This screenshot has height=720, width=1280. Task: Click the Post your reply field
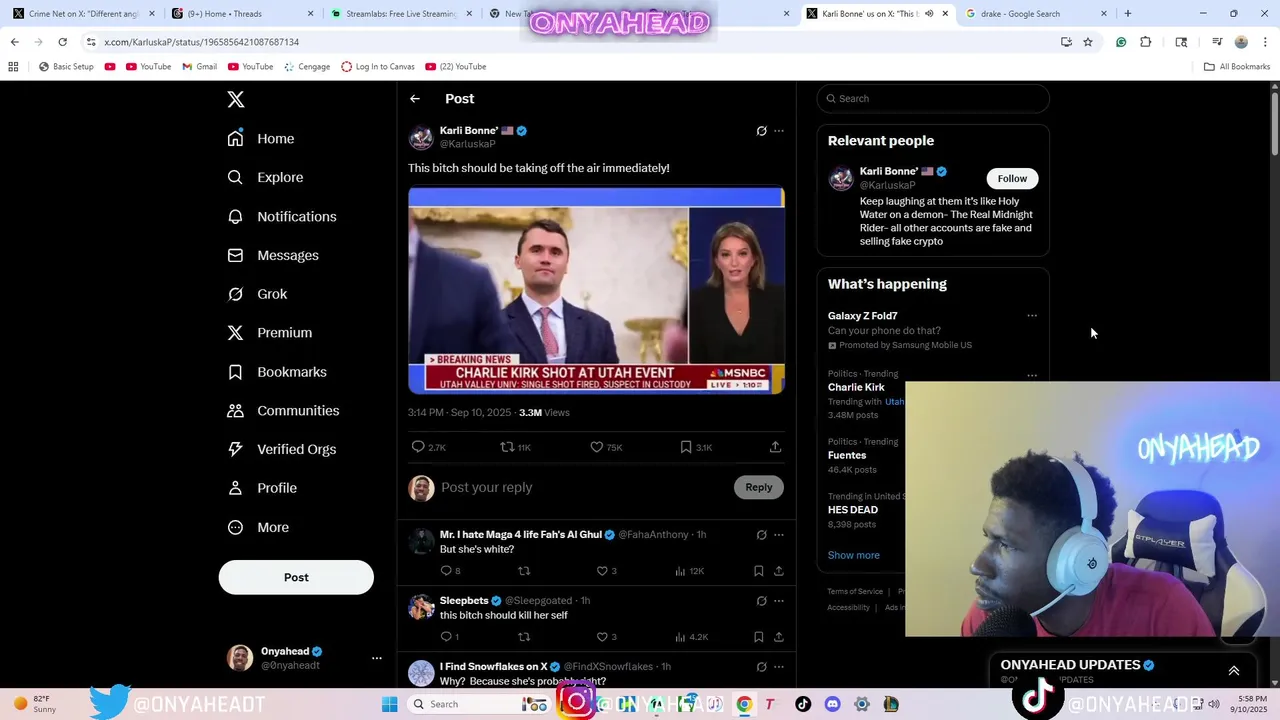click(x=585, y=487)
